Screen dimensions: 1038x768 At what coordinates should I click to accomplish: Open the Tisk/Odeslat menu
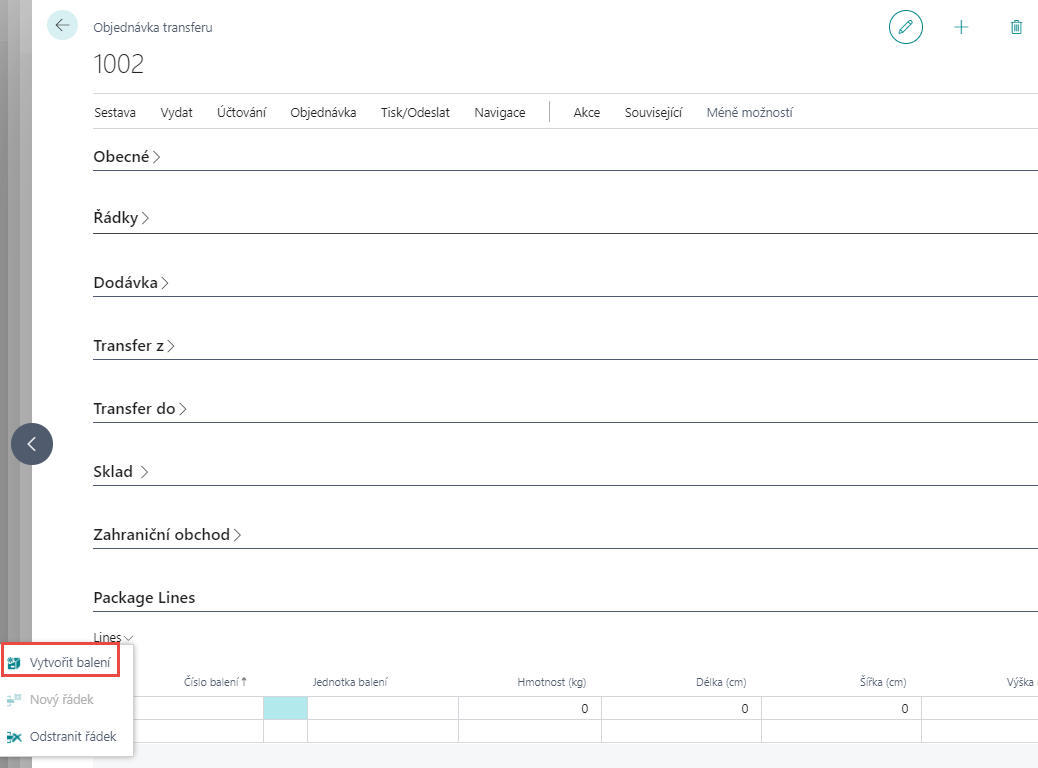[415, 113]
